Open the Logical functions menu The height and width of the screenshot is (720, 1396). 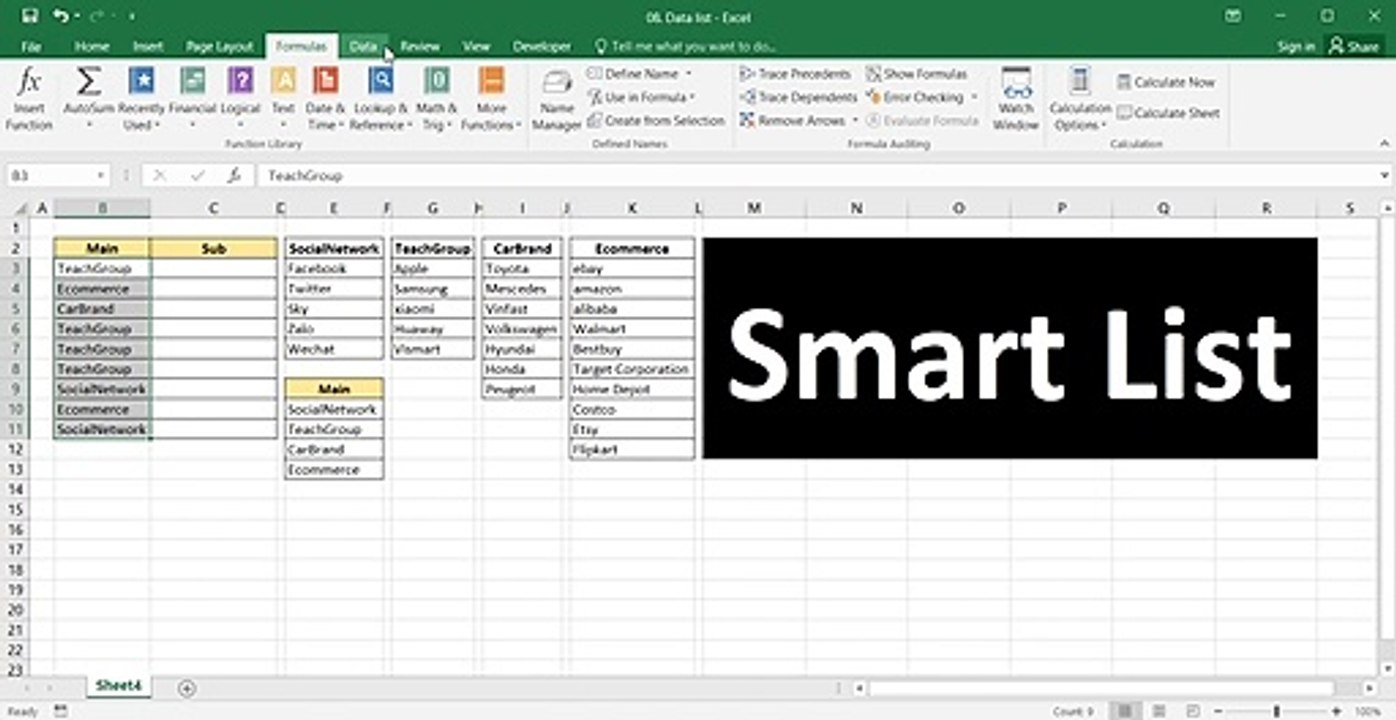[240, 99]
